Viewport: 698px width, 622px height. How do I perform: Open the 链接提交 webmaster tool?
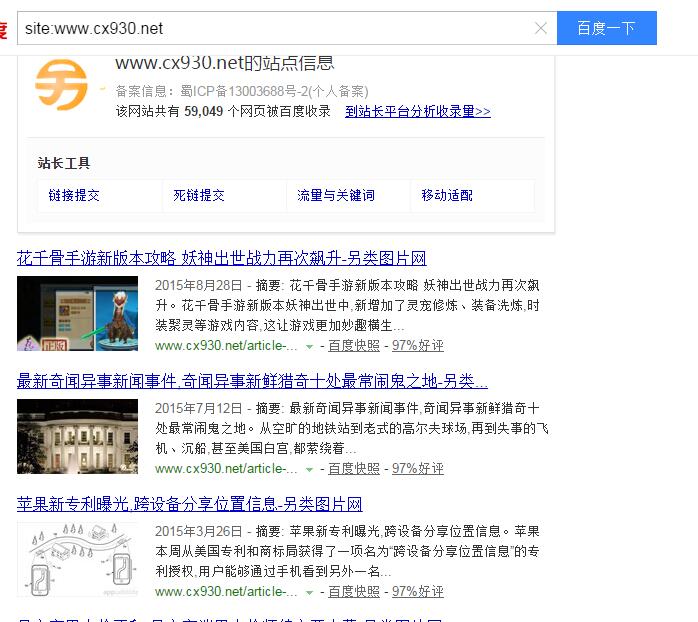(x=74, y=195)
